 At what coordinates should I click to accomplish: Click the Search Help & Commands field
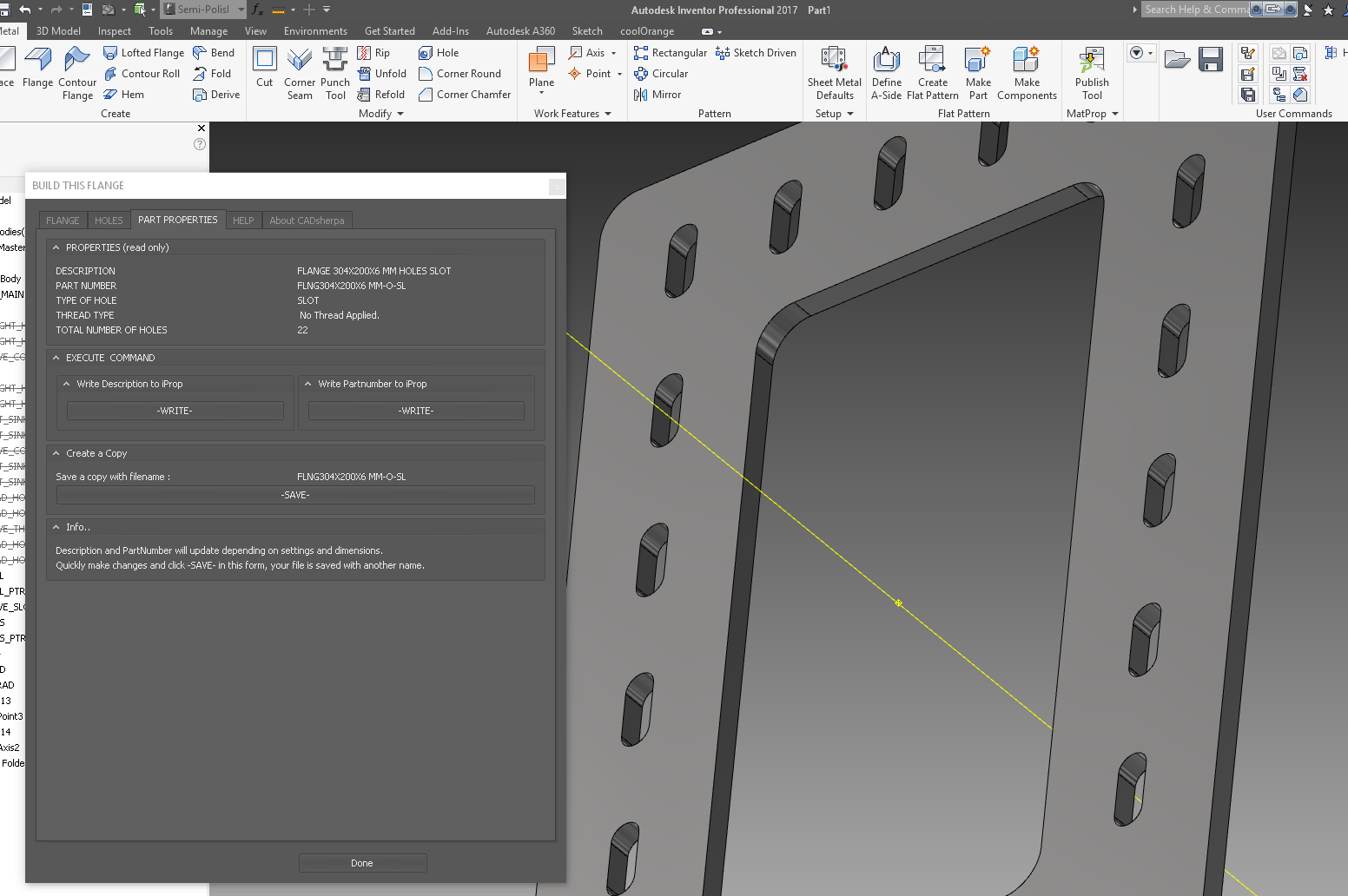pos(1196,10)
